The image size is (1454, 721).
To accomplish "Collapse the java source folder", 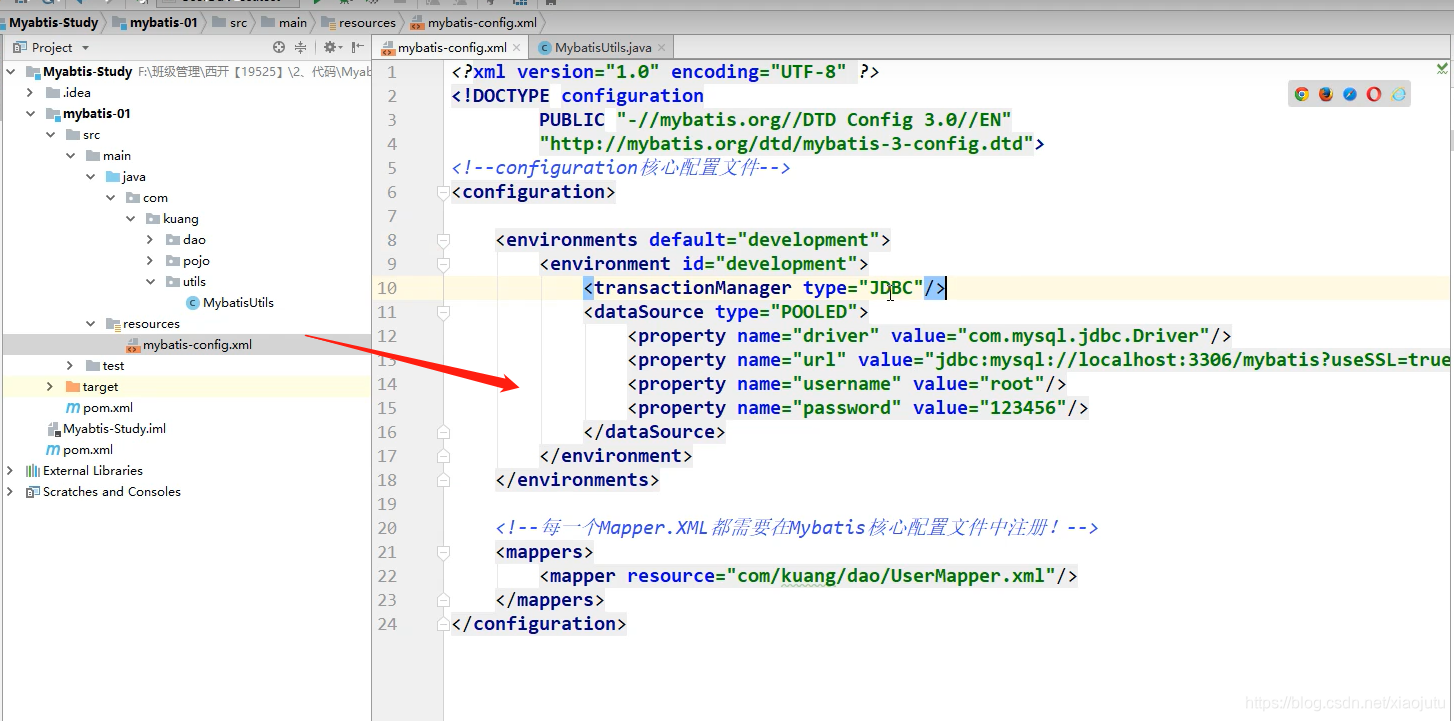I will (90, 176).
